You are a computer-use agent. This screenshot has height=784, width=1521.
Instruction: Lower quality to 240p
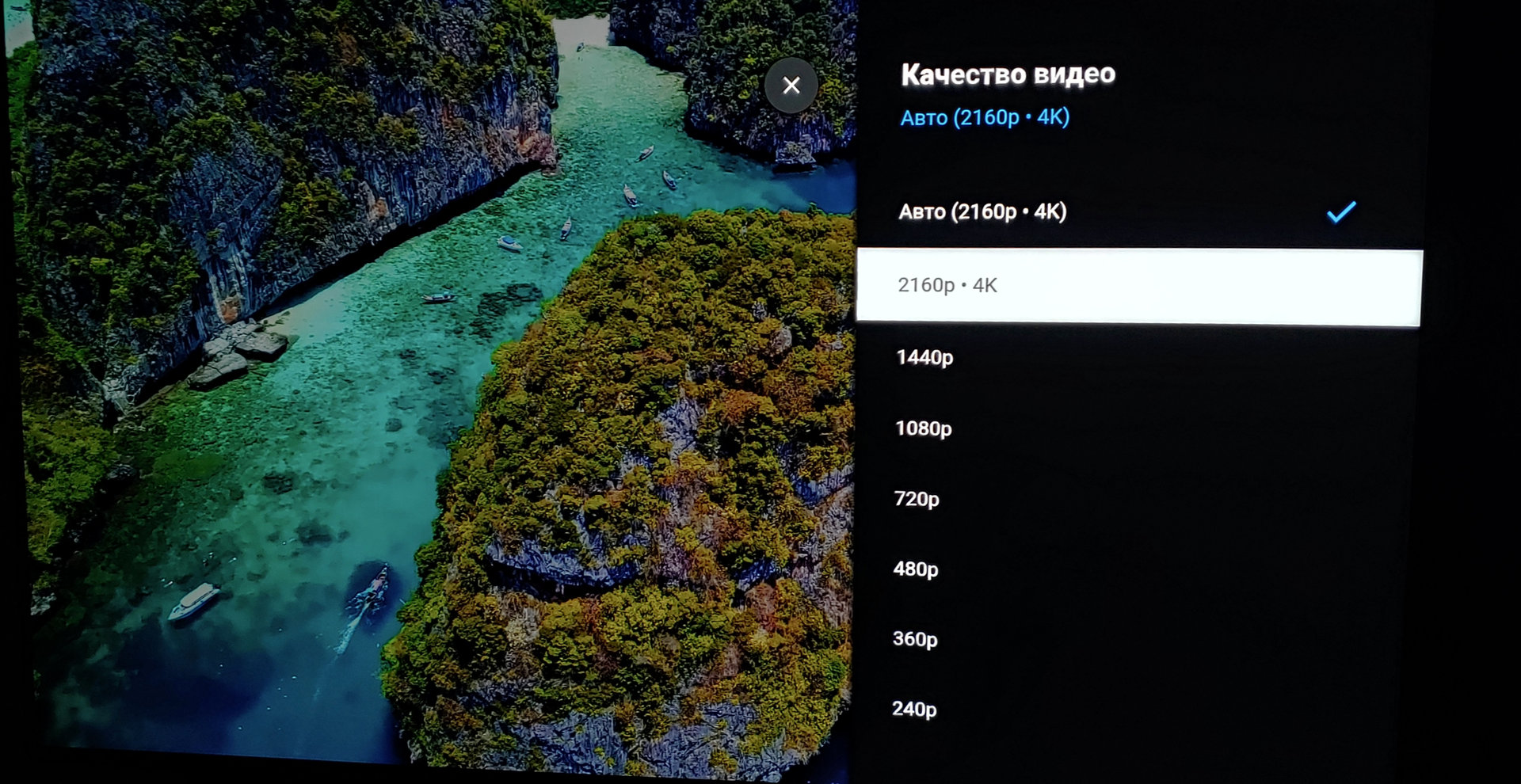pyautogui.click(x=914, y=709)
